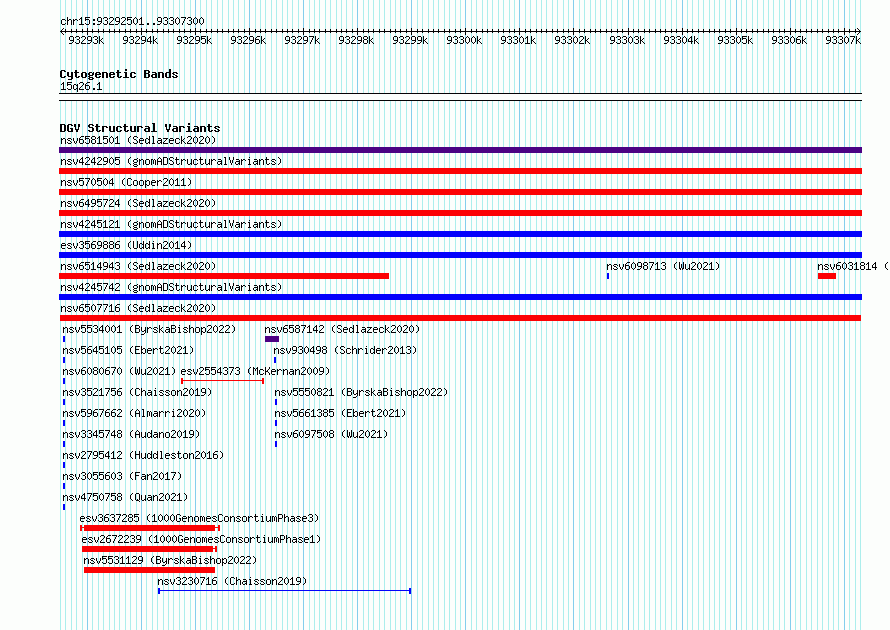Click the 93300k ruler tick label
890x630 pixels.
(464, 40)
